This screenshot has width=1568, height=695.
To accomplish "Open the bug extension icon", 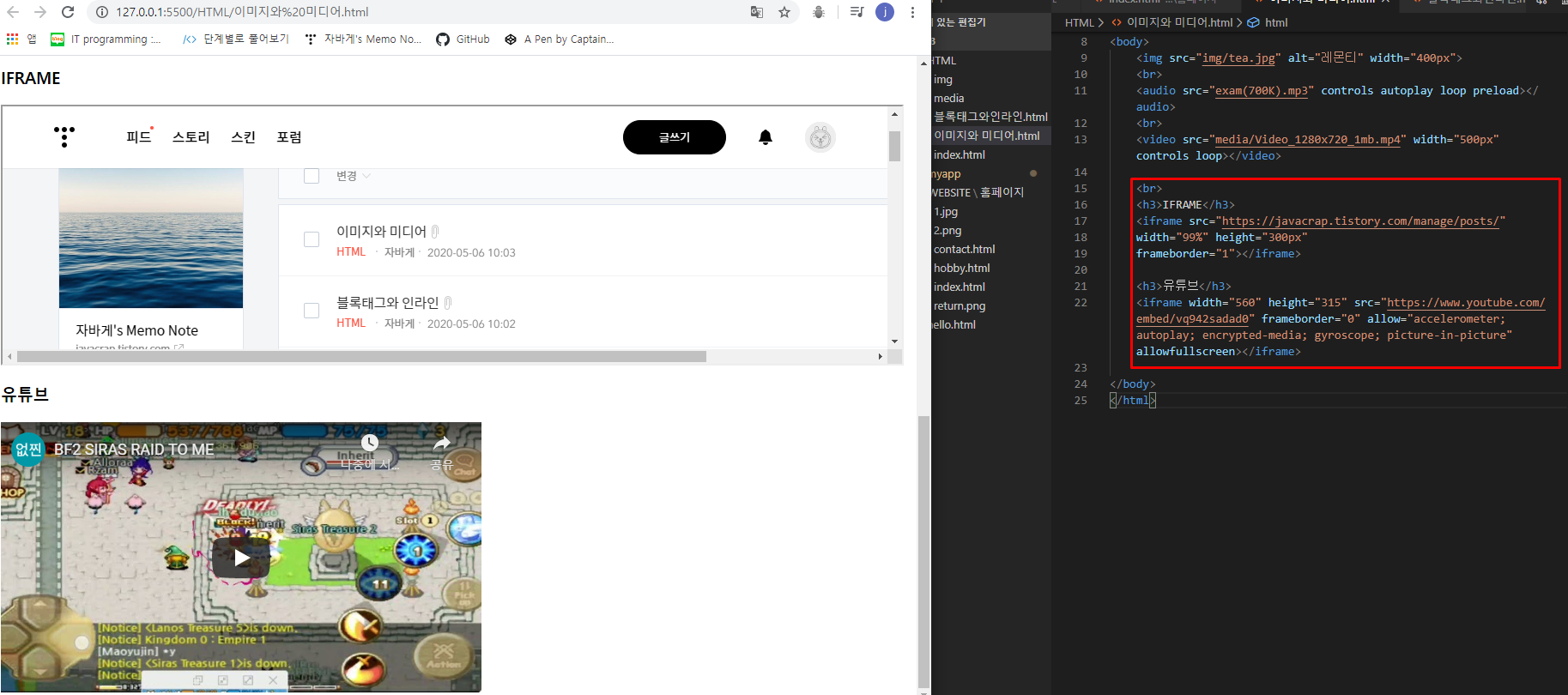I will (x=819, y=12).
